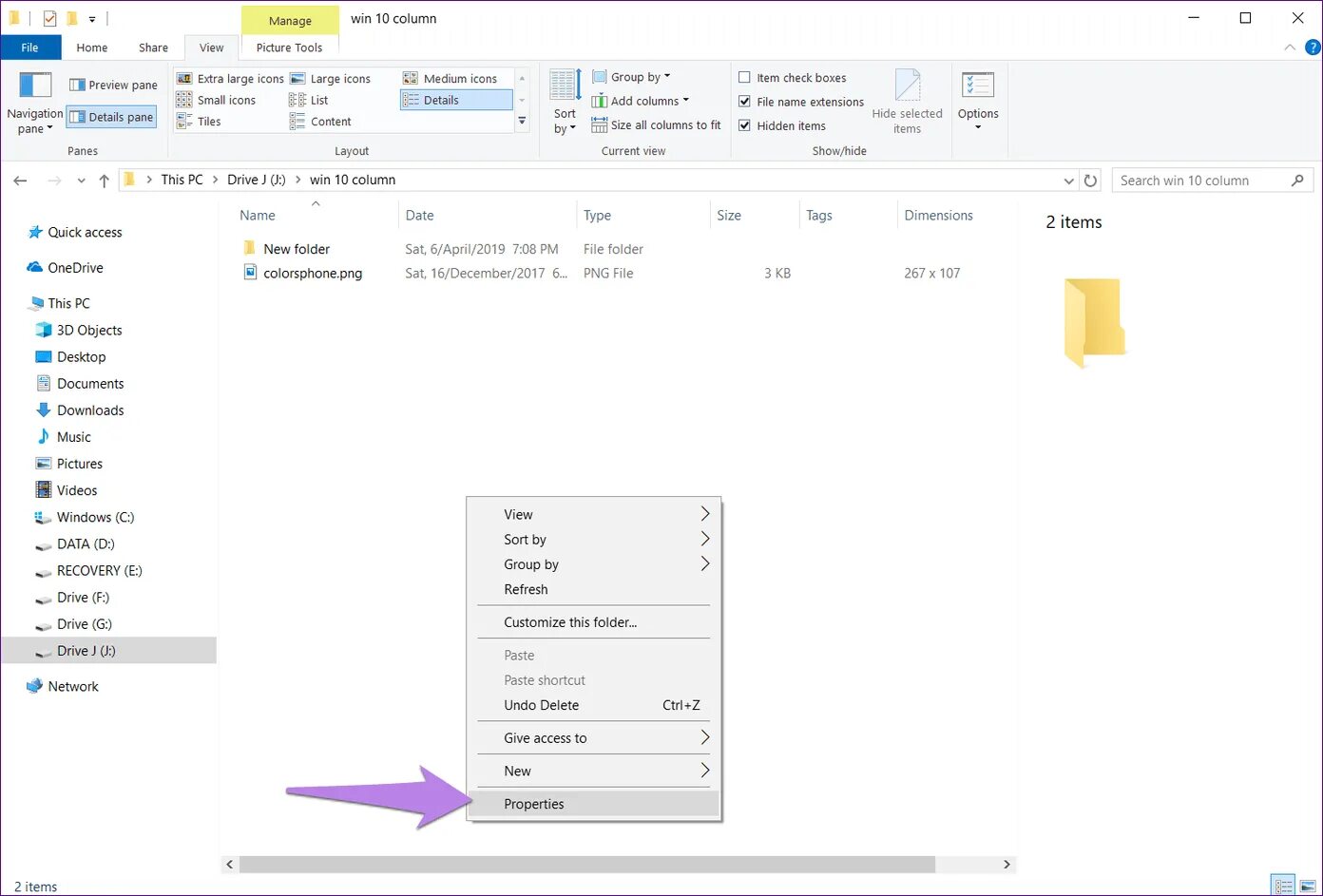This screenshot has height=896, width=1323.
Task: Collapse the ribbon with the chevron
Action: tap(1290, 47)
